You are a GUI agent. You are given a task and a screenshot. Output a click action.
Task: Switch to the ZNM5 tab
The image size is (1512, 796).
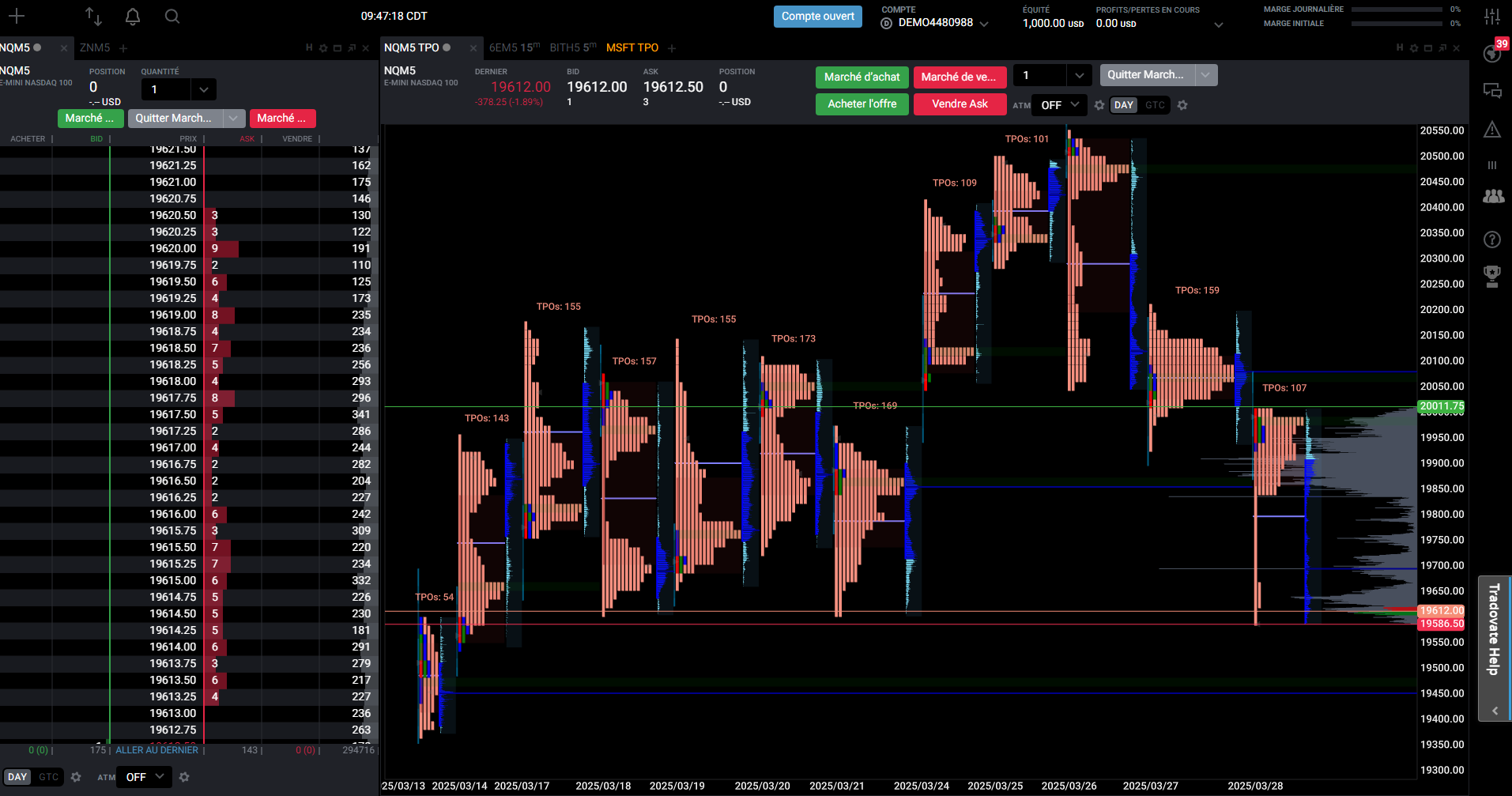[95, 47]
